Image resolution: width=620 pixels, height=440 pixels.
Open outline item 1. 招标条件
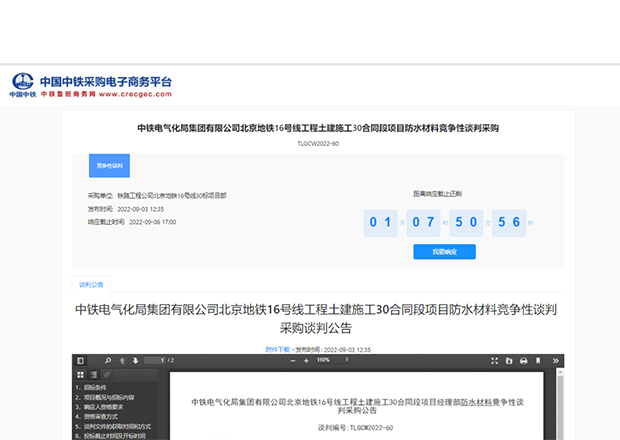click(x=91, y=387)
